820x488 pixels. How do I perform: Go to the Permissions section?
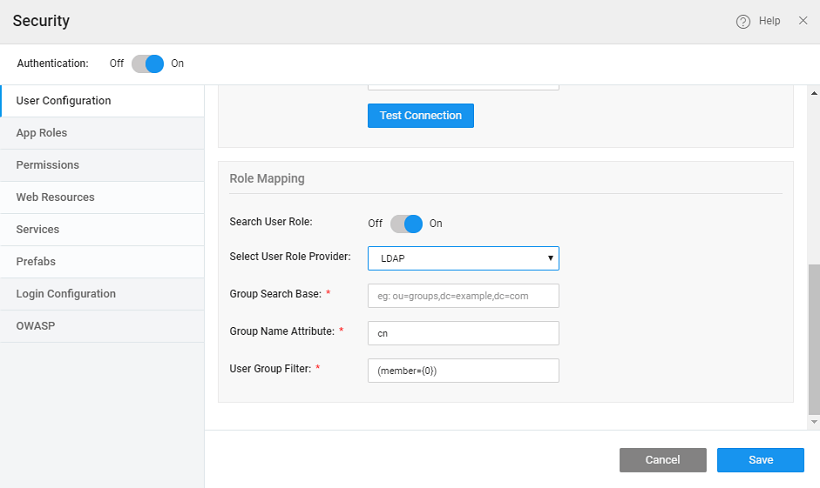(48, 165)
